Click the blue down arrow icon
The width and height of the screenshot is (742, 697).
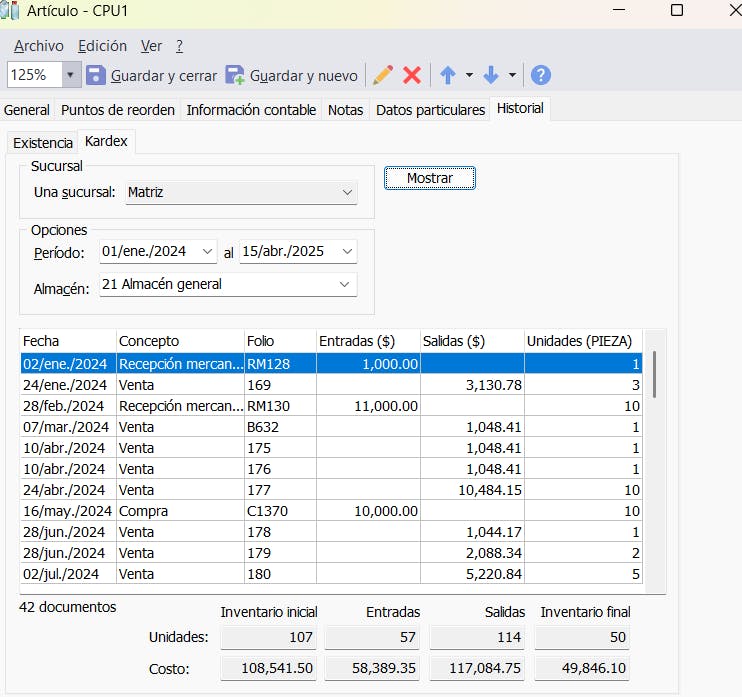coord(491,75)
